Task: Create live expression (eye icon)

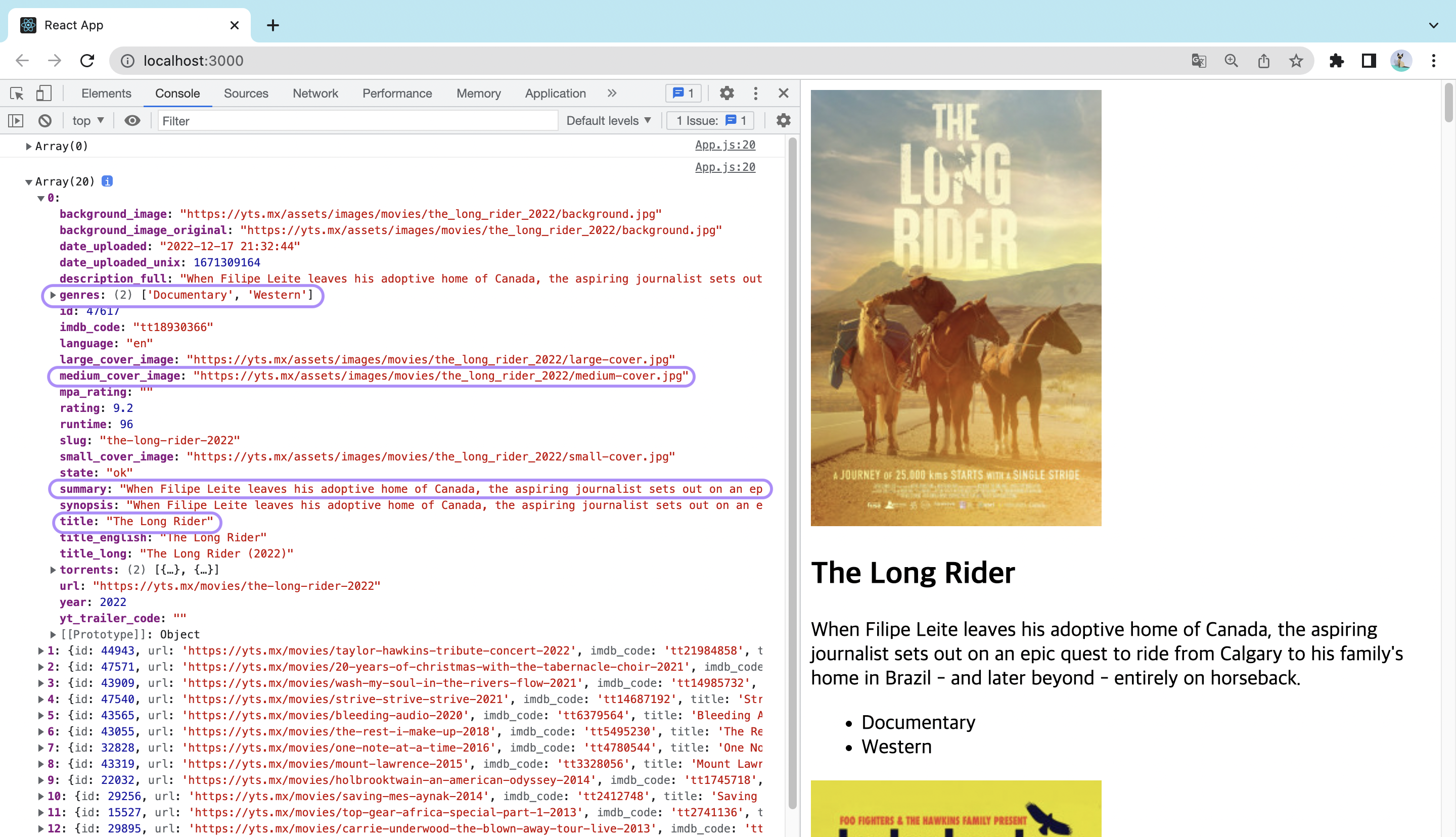Action: point(132,121)
